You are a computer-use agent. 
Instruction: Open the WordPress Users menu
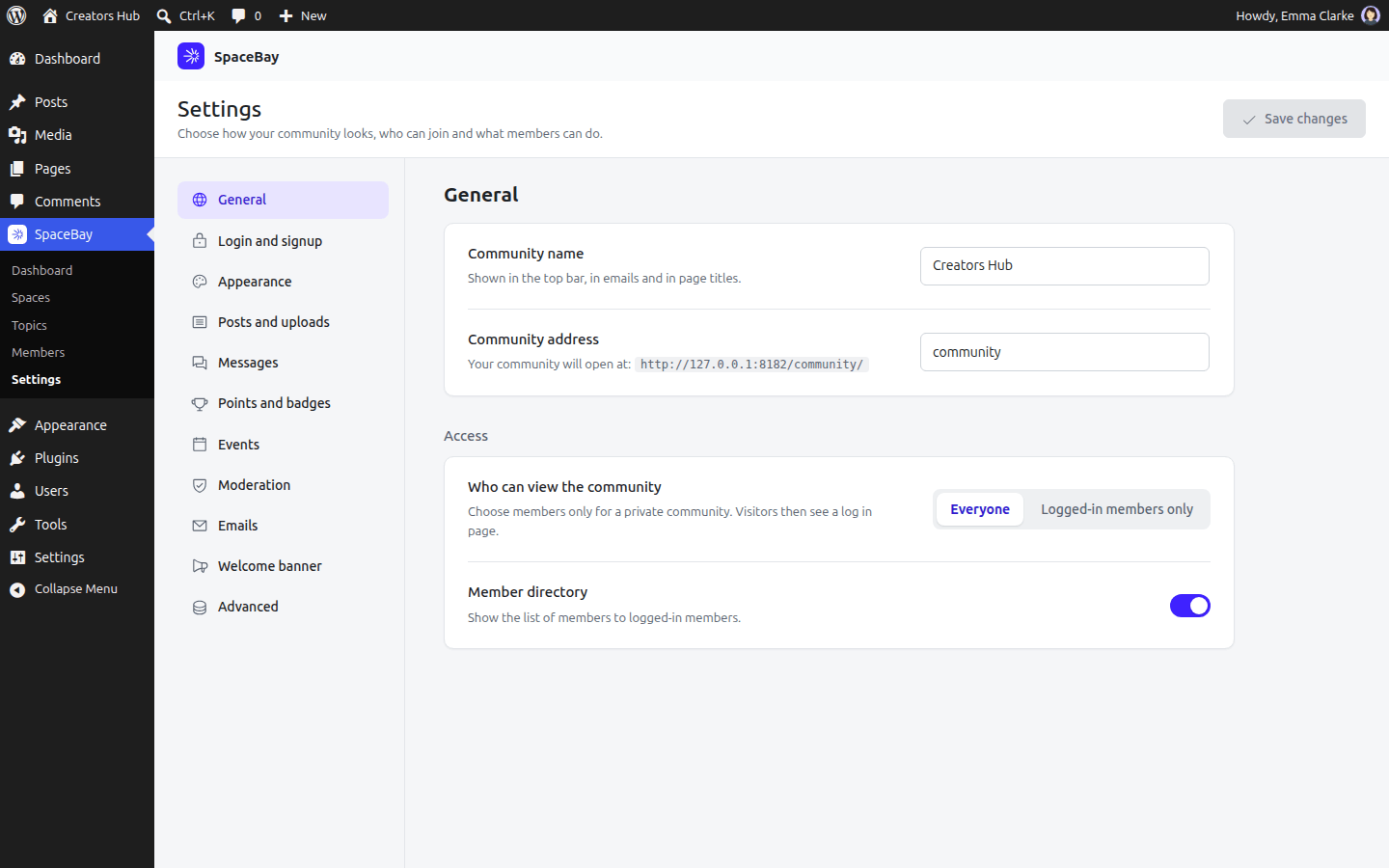pyautogui.click(x=77, y=491)
